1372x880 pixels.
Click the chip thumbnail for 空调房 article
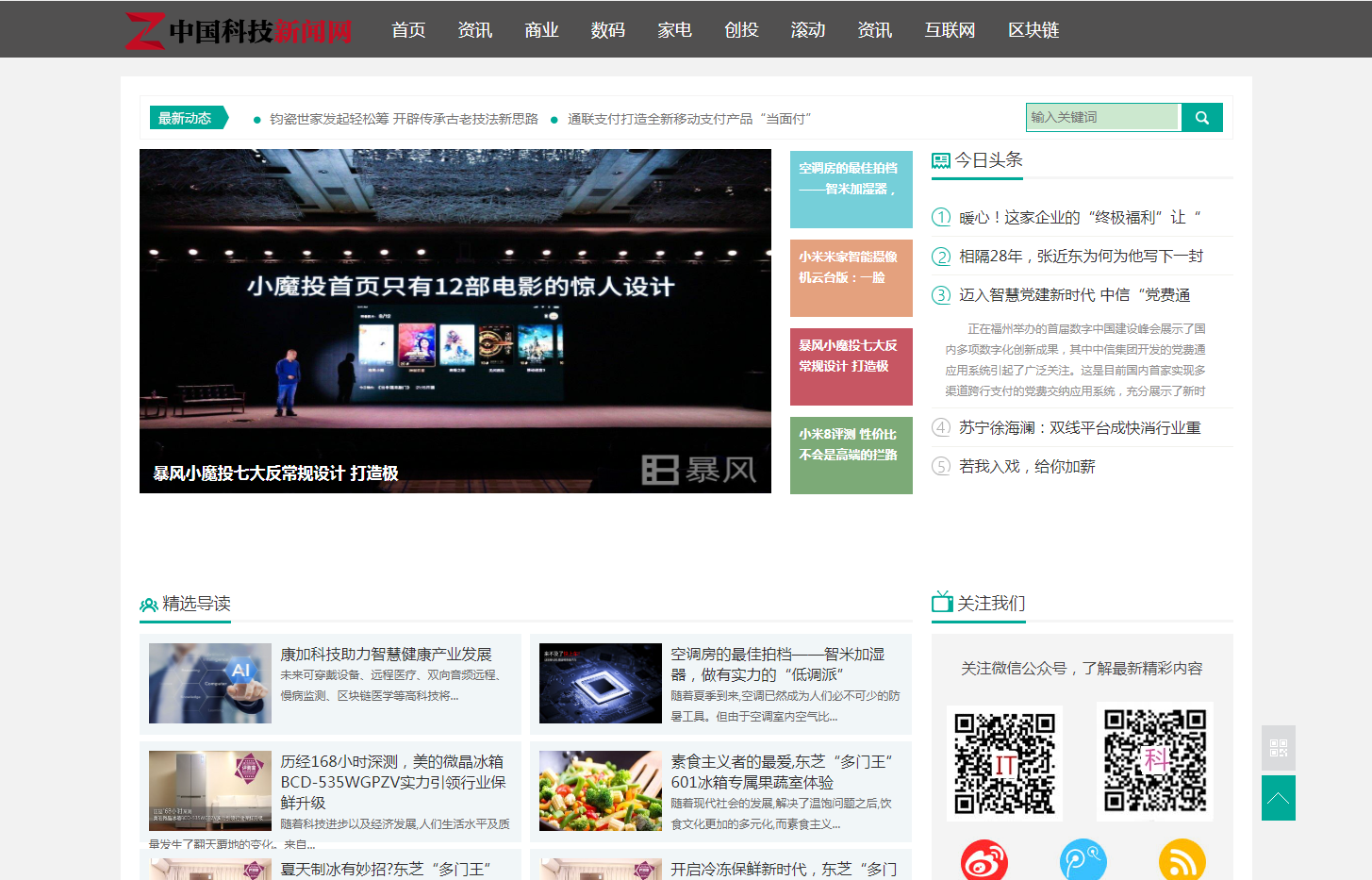click(x=601, y=684)
